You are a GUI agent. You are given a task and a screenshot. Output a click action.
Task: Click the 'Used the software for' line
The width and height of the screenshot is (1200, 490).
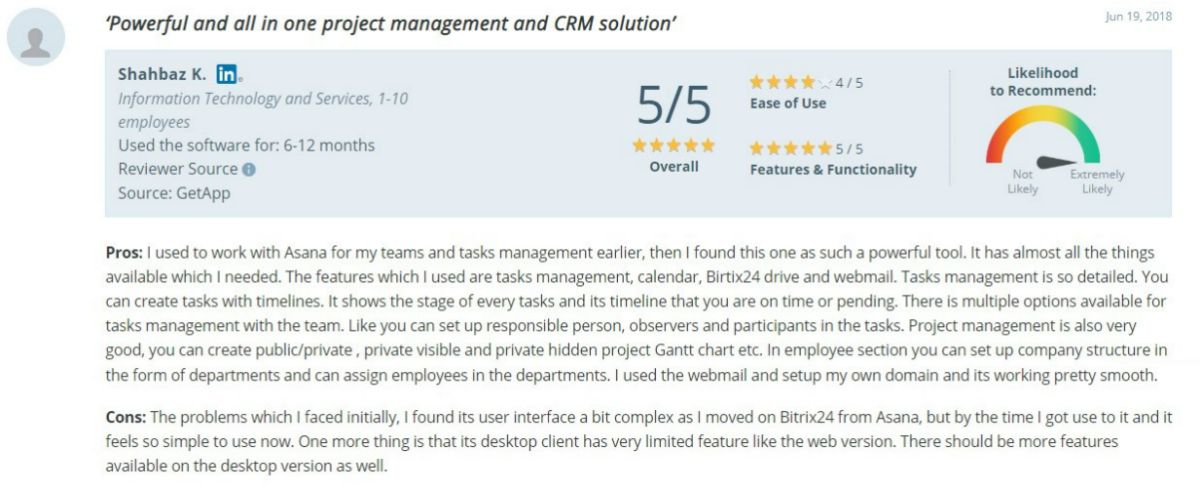246,145
